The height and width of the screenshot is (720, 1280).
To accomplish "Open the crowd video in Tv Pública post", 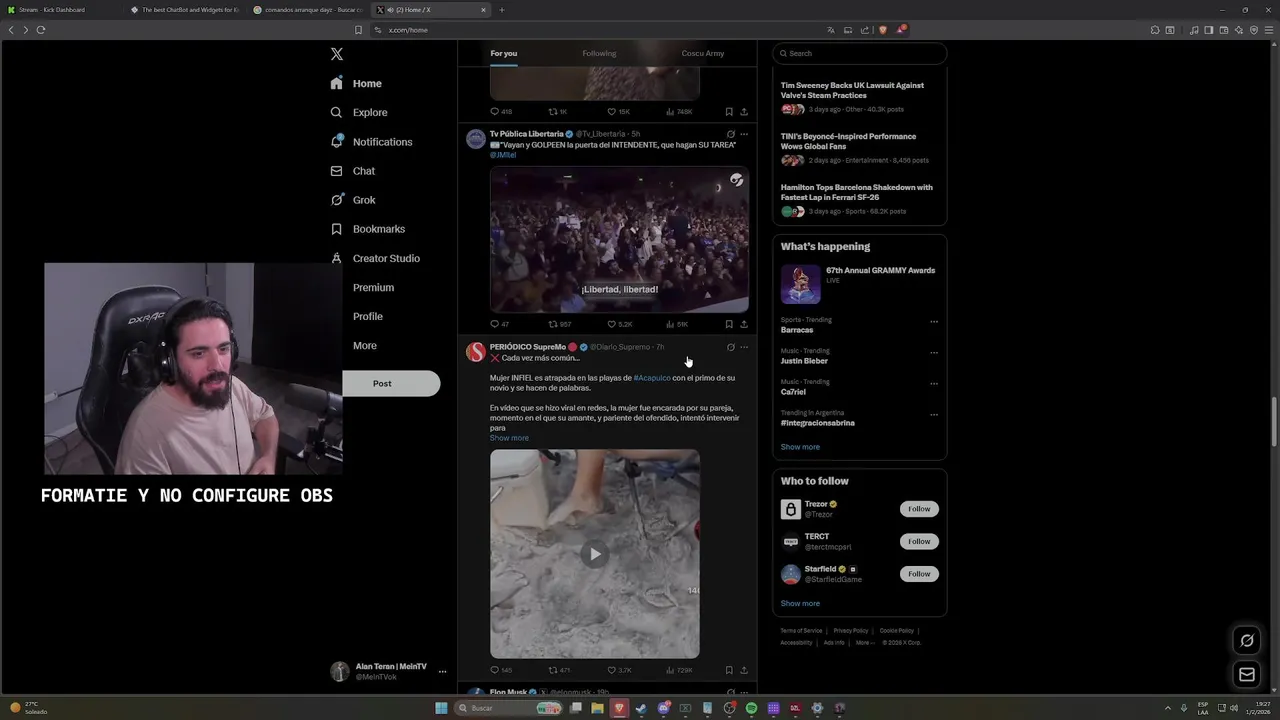I will (x=619, y=240).
